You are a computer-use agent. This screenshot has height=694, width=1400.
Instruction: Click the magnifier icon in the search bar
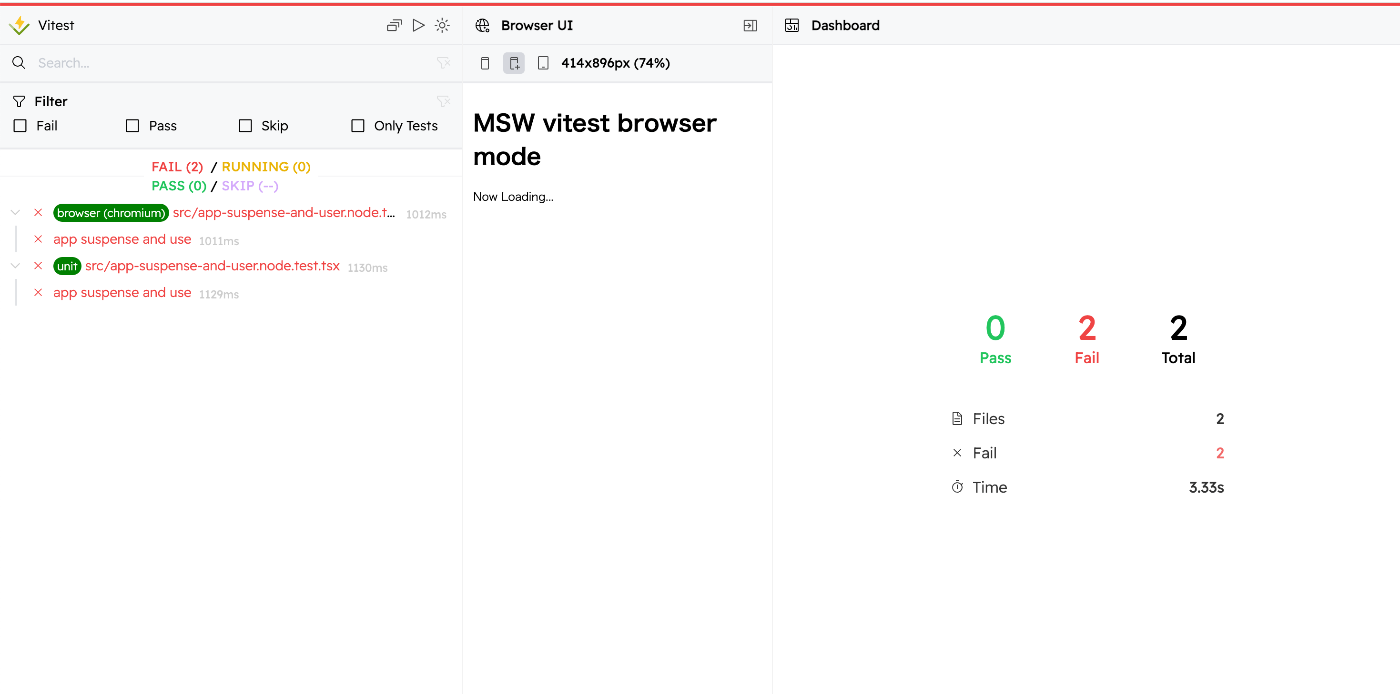pos(19,63)
